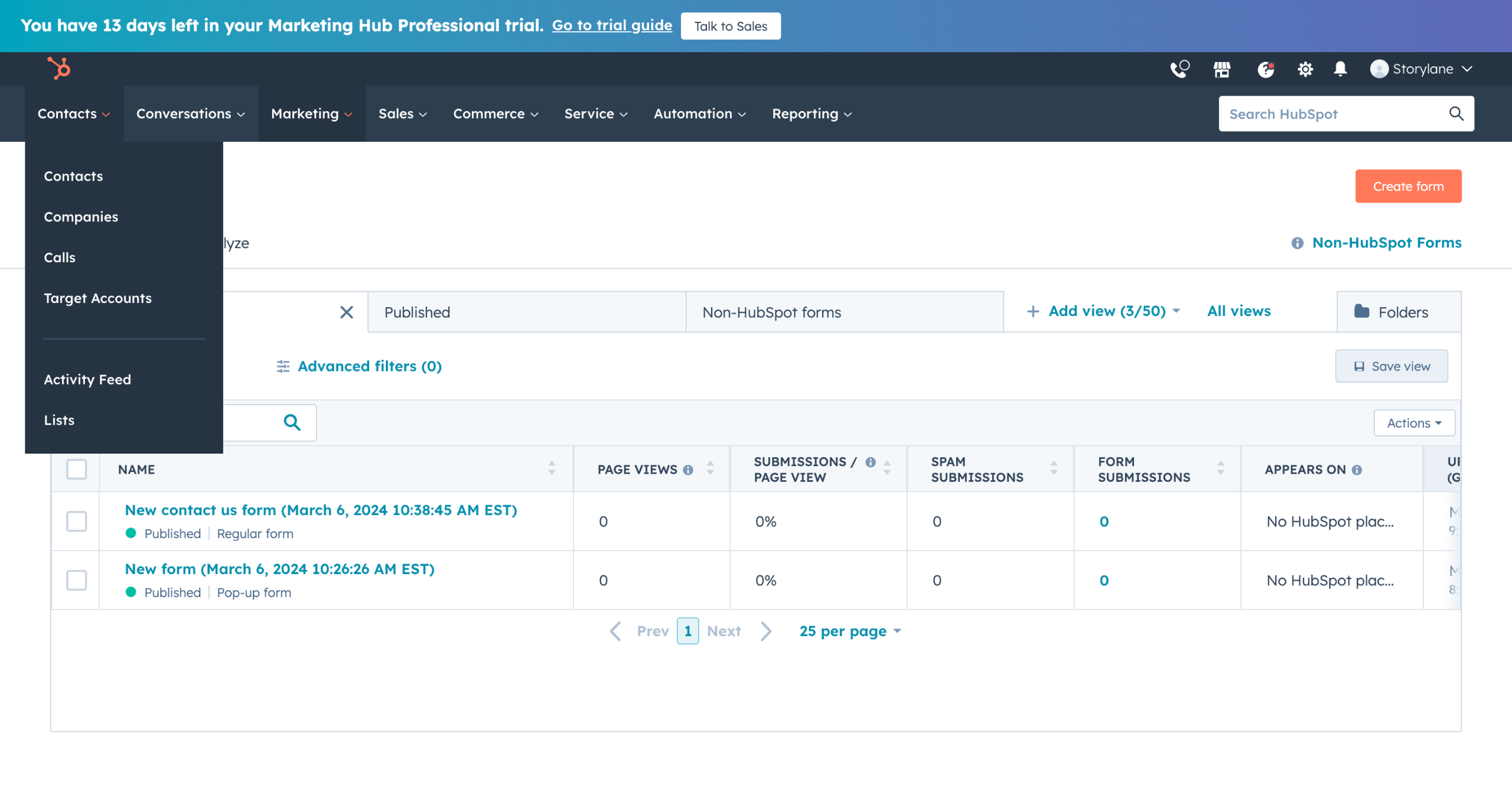
Task: Open the Folders button
Action: click(x=1399, y=312)
